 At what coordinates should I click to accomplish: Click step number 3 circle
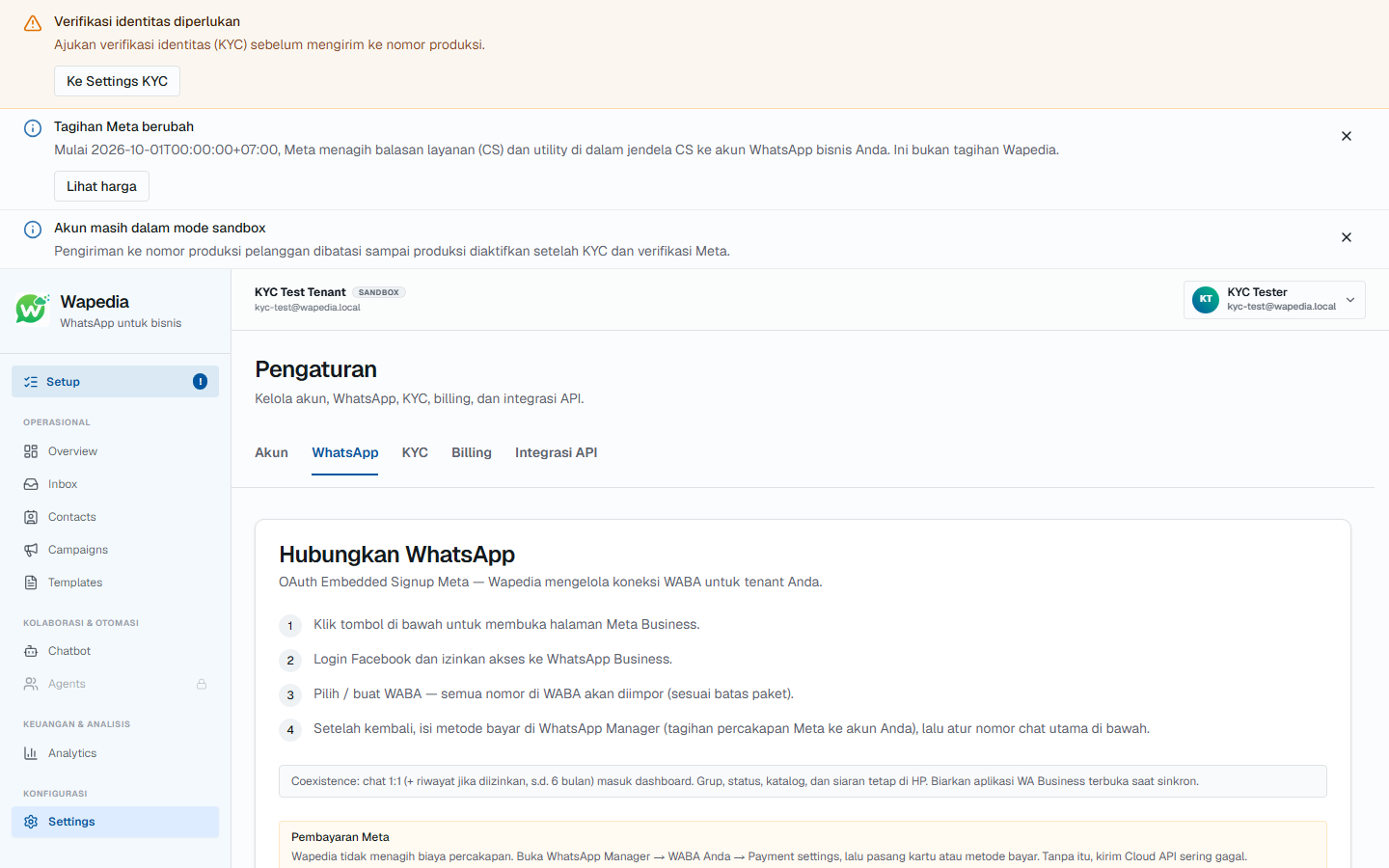(x=290, y=695)
